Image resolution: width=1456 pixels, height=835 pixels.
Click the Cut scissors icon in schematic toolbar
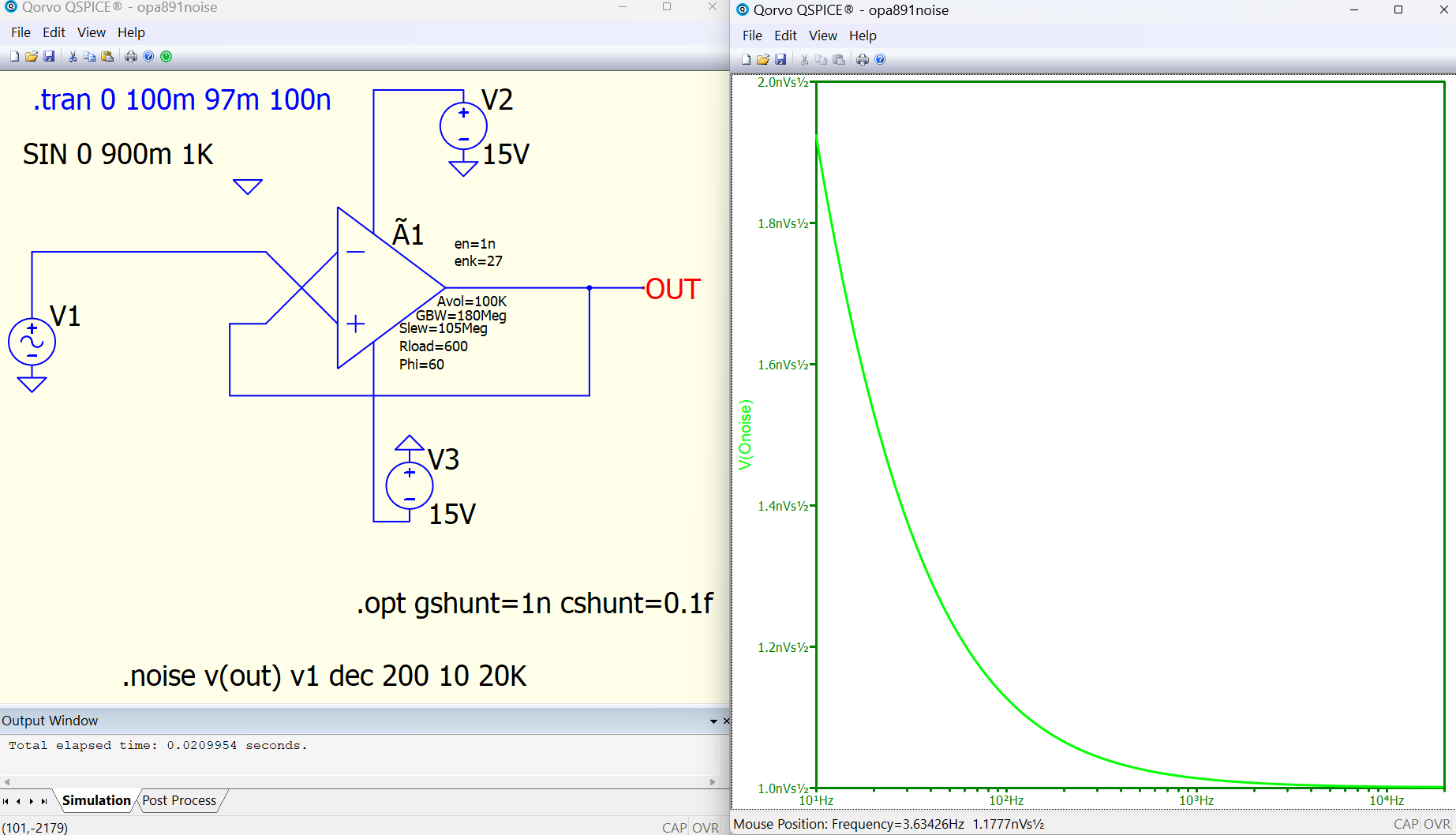(73, 57)
